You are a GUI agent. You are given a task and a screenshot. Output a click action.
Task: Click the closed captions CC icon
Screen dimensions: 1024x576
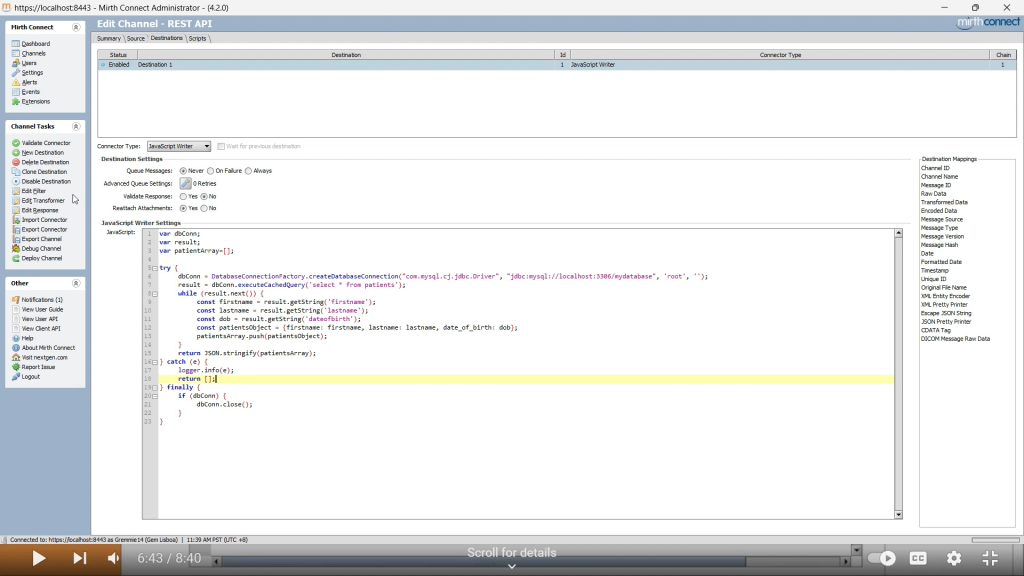coord(918,558)
